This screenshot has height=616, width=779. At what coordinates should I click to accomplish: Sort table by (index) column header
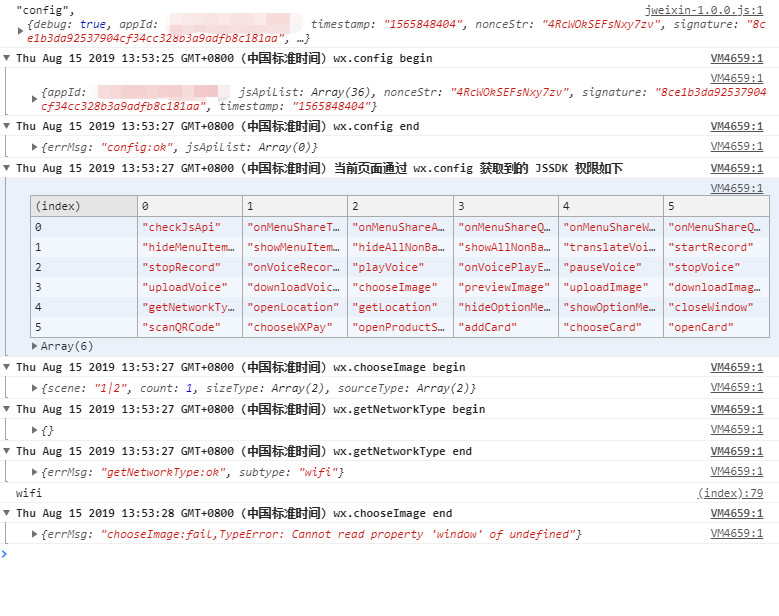pyautogui.click(x=84, y=206)
